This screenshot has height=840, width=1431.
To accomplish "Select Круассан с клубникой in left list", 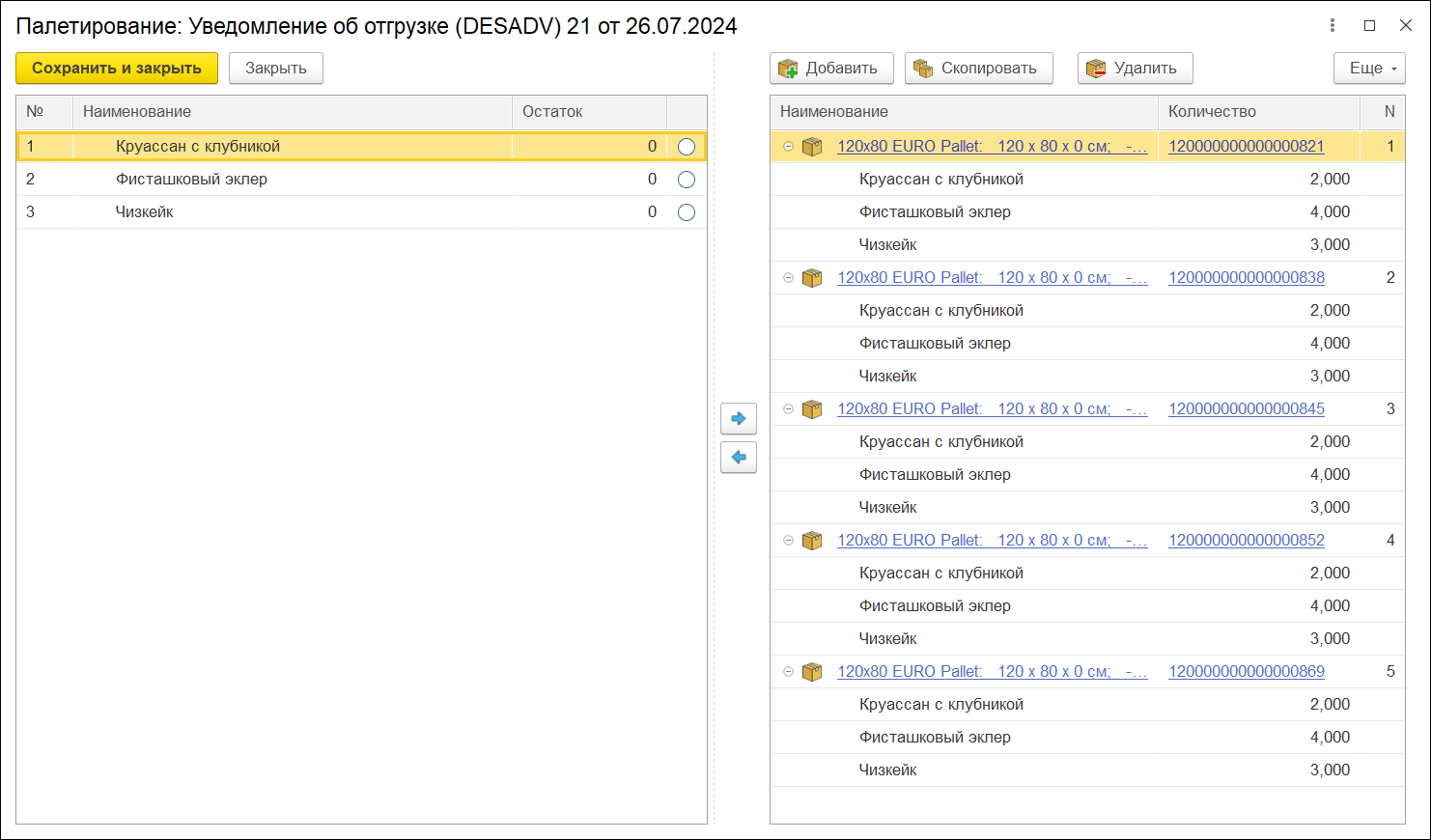I will 198,147.
